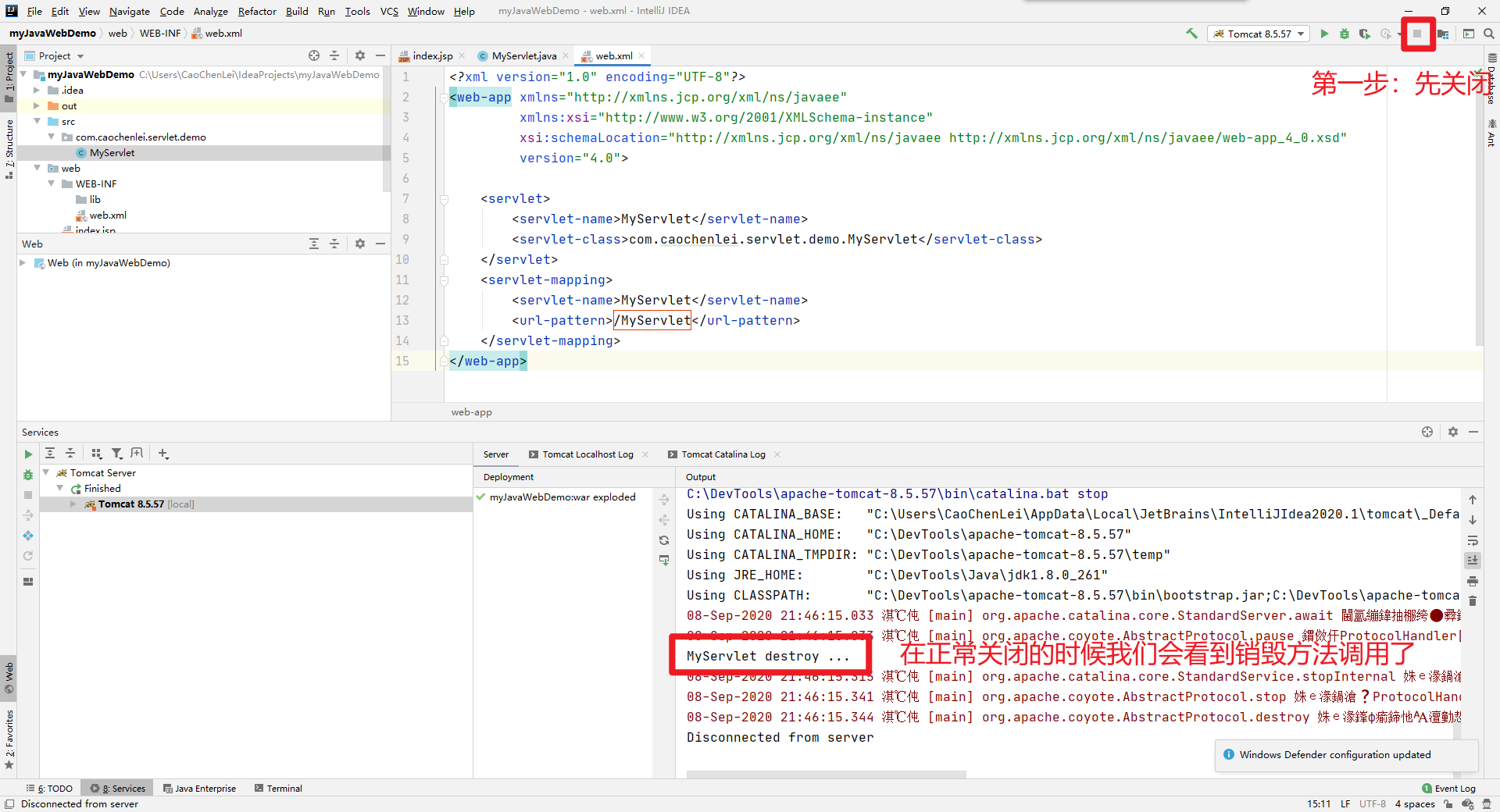
Task: Click the Update application icon in Services sidebar
Action: pos(28,536)
